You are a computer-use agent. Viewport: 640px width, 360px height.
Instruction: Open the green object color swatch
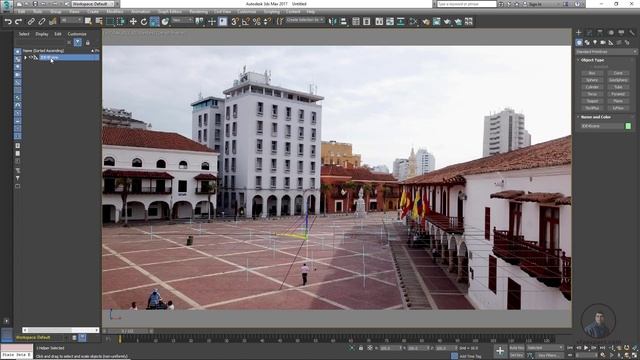click(628, 126)
